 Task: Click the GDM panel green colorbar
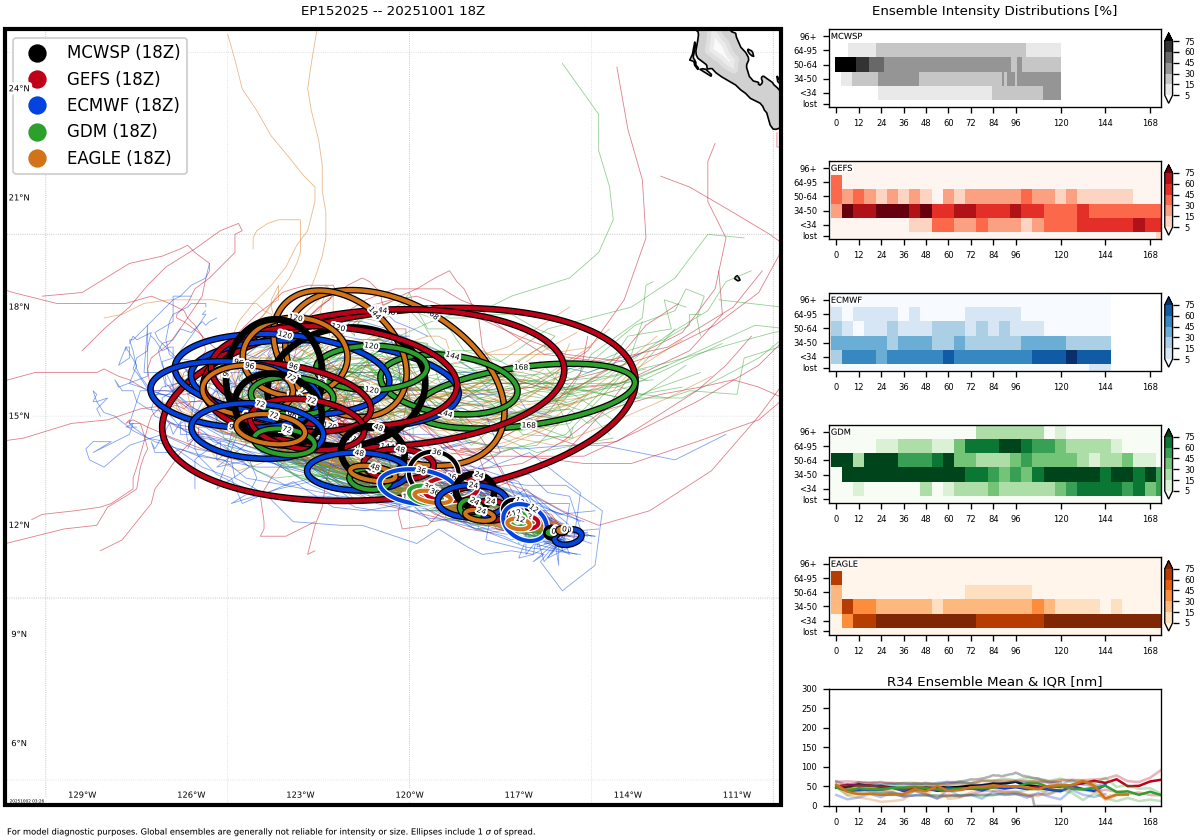1168,464
